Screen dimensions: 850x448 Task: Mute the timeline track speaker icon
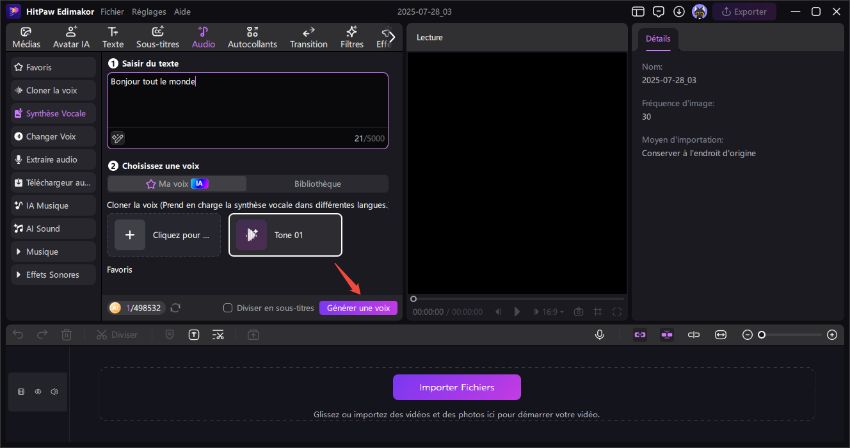pyautogui.click(x=54, y=392)
